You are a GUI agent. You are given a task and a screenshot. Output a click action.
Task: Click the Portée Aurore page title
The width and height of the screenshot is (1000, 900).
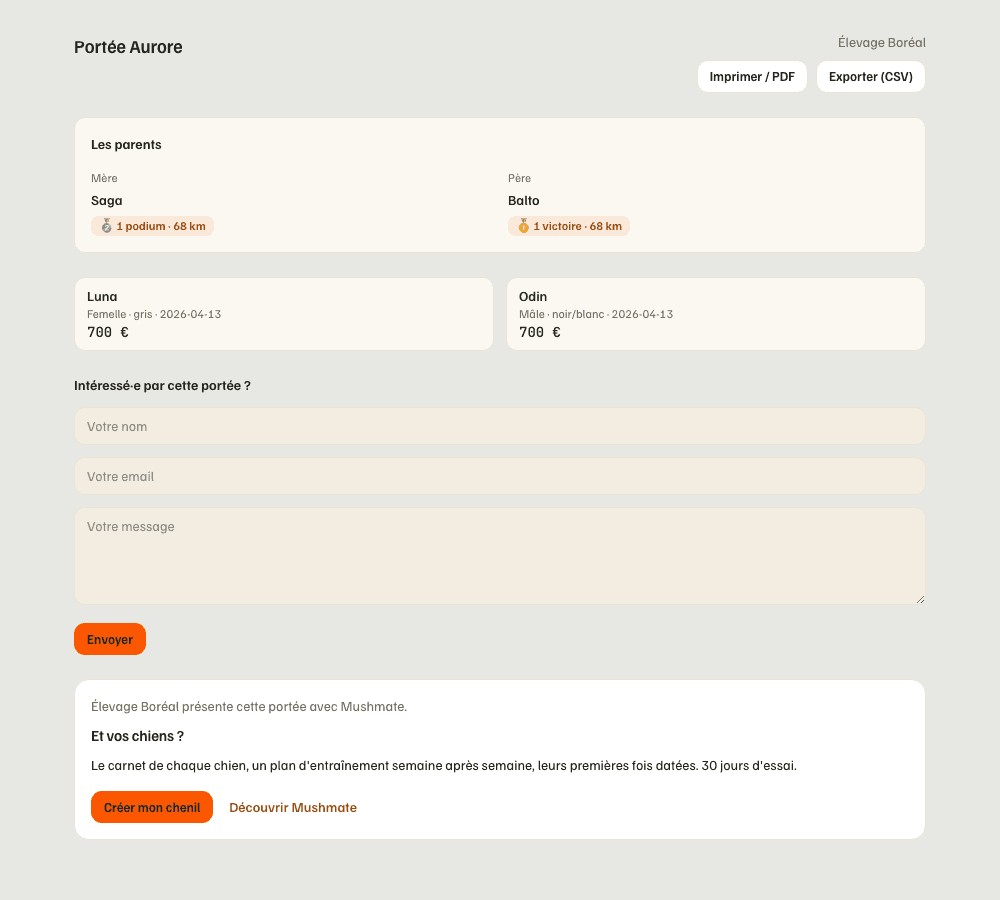point(128,47)
